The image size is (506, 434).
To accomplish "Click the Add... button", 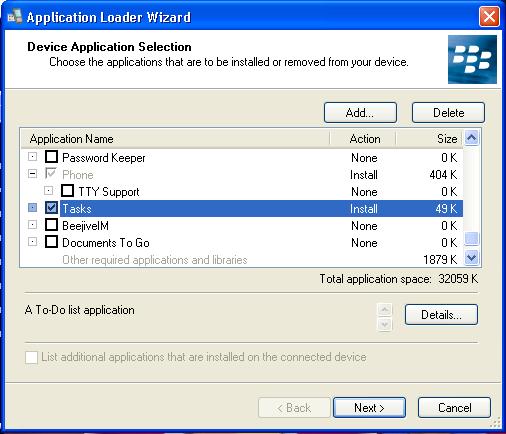I will point(360,113).
